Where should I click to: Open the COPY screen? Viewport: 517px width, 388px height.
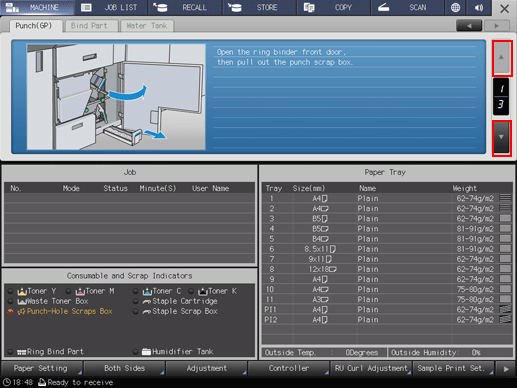[333, 7]
